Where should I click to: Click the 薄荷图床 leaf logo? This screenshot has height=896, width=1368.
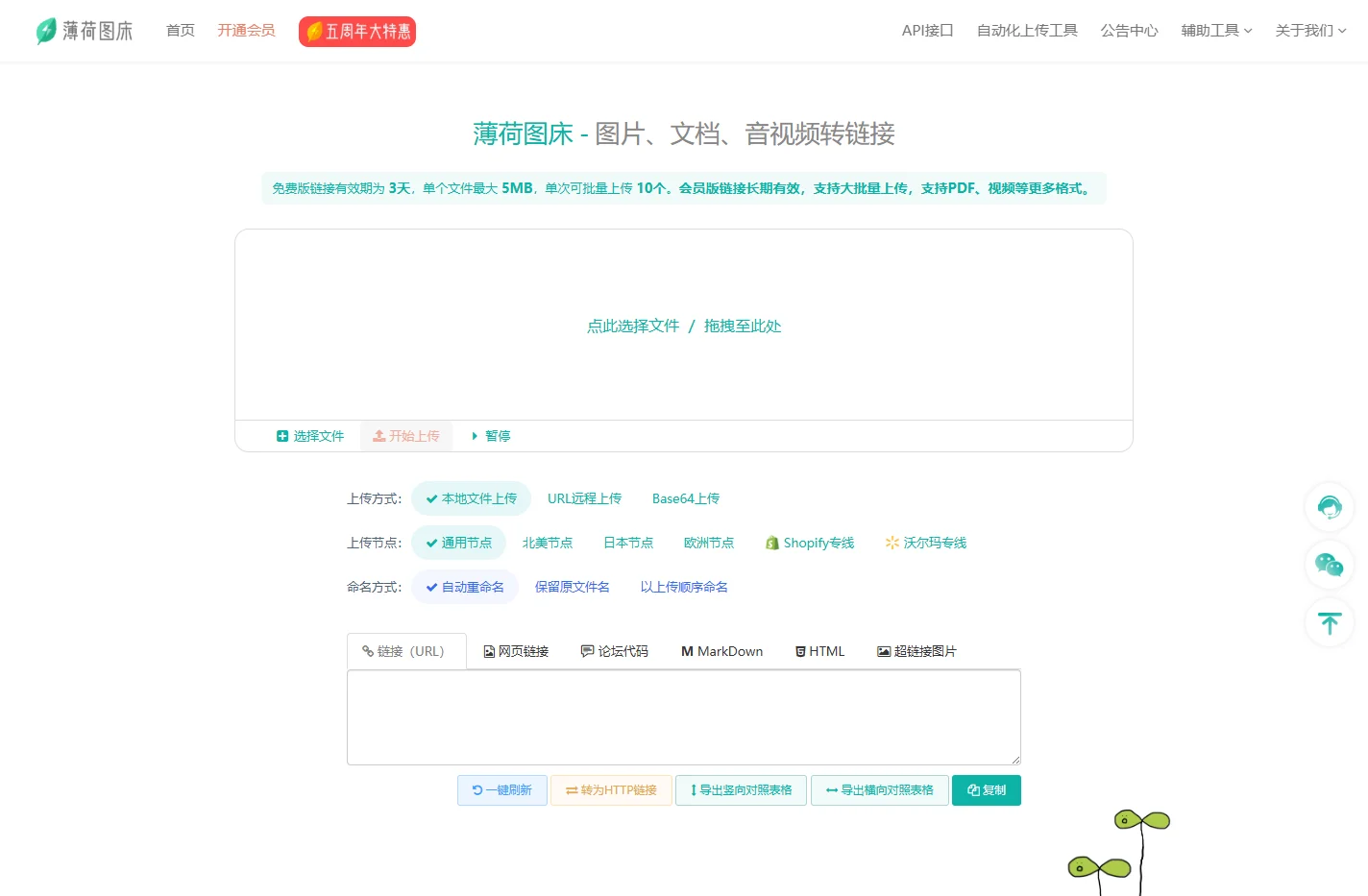pyautogui.click(x=84, y=31)
